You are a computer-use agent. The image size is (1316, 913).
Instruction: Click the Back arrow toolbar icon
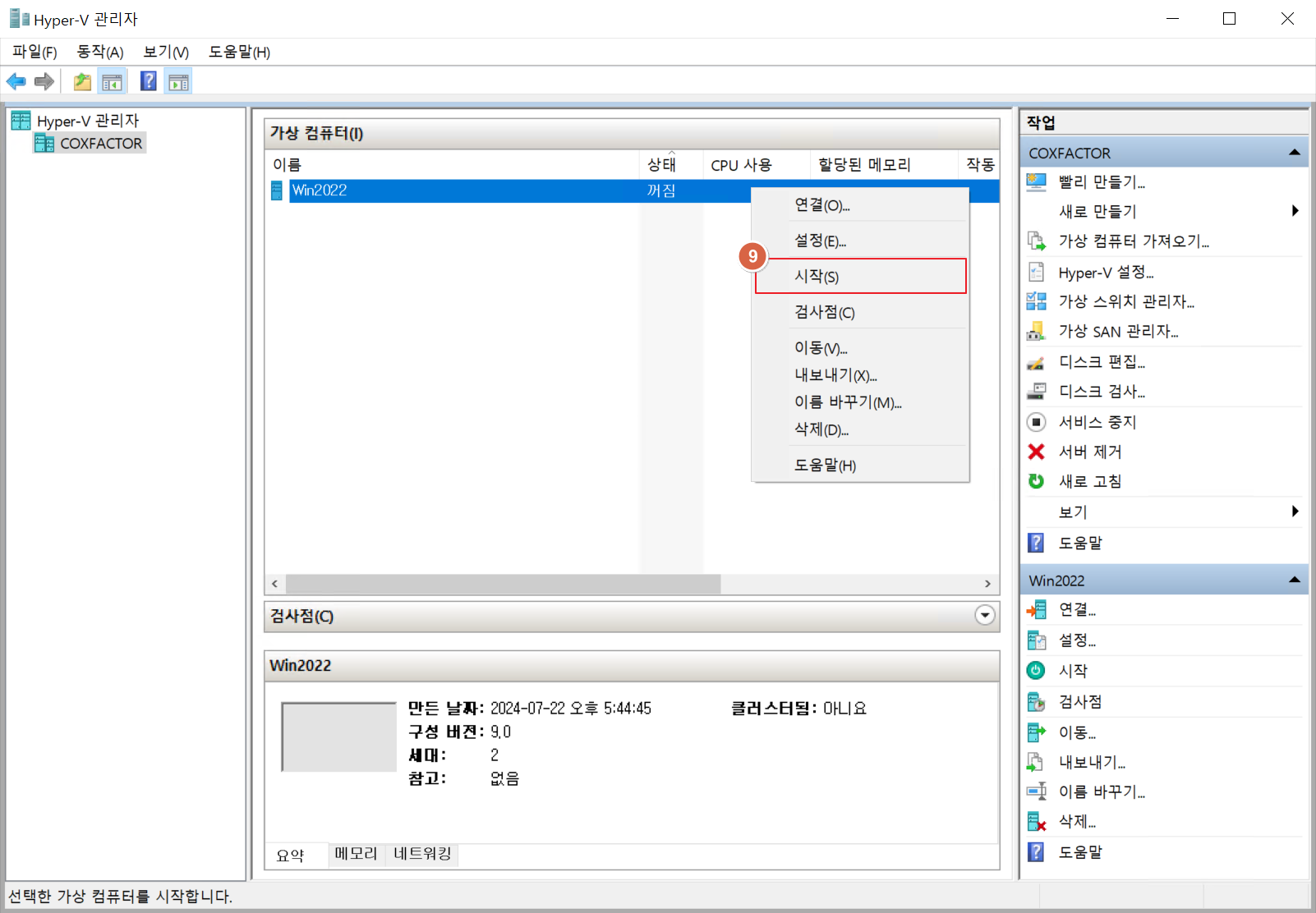coord(16,81)
